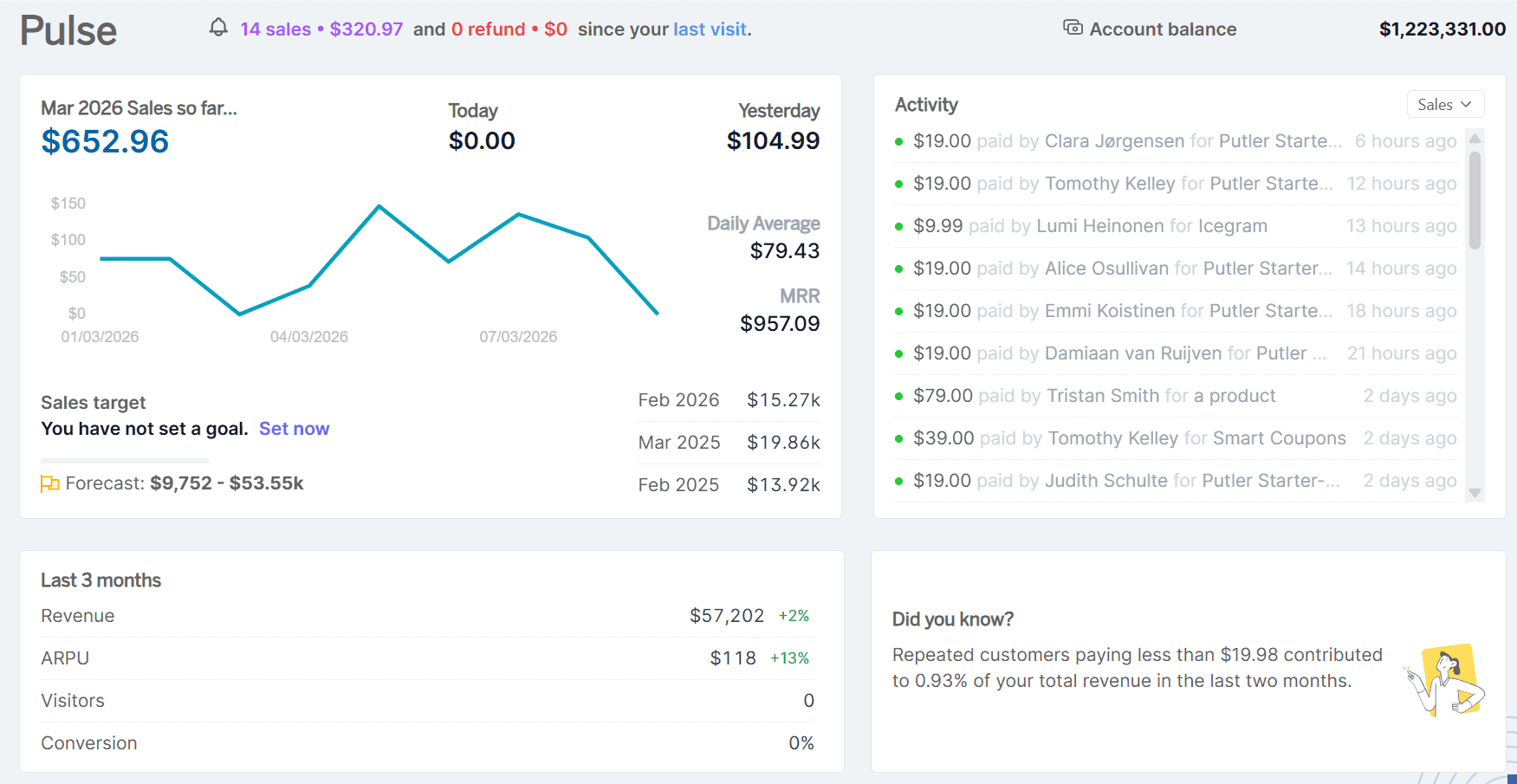Click the Pulse heading
The height and width of the screenshot is (784, 1517).
[x=68, y=29]
